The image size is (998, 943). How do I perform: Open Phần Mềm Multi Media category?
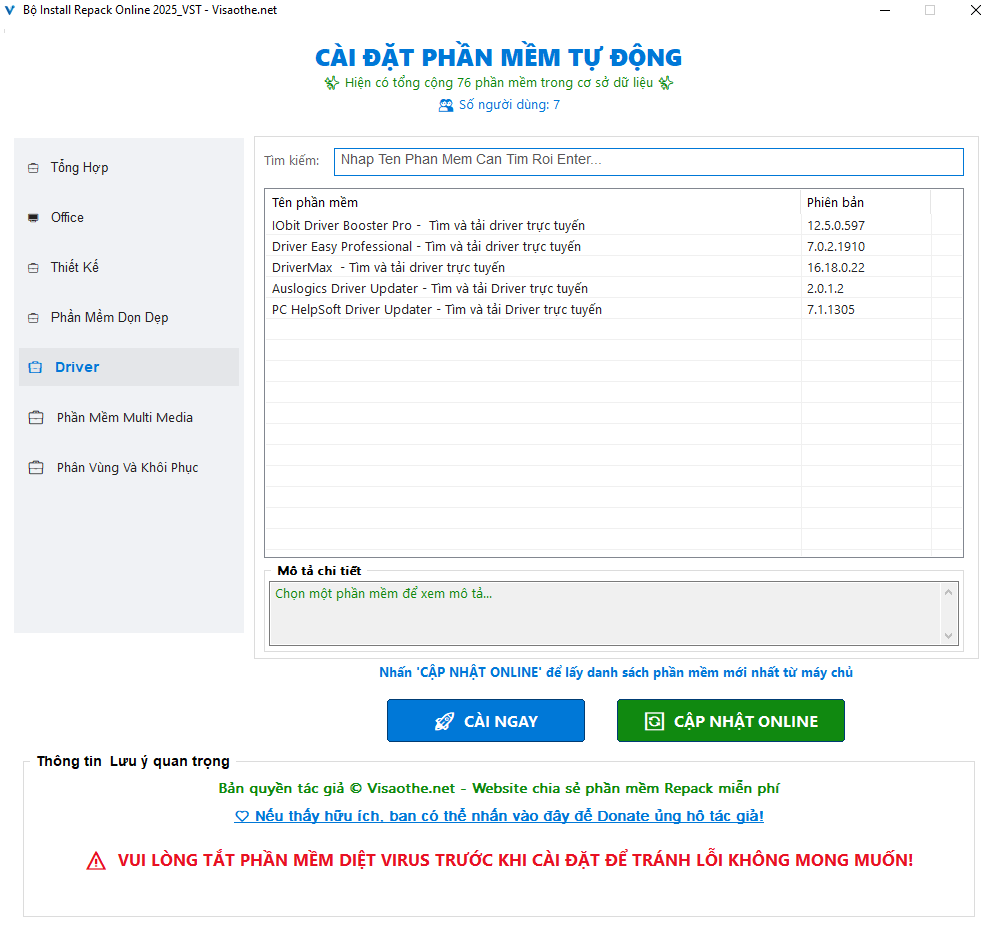pos(129,417)
